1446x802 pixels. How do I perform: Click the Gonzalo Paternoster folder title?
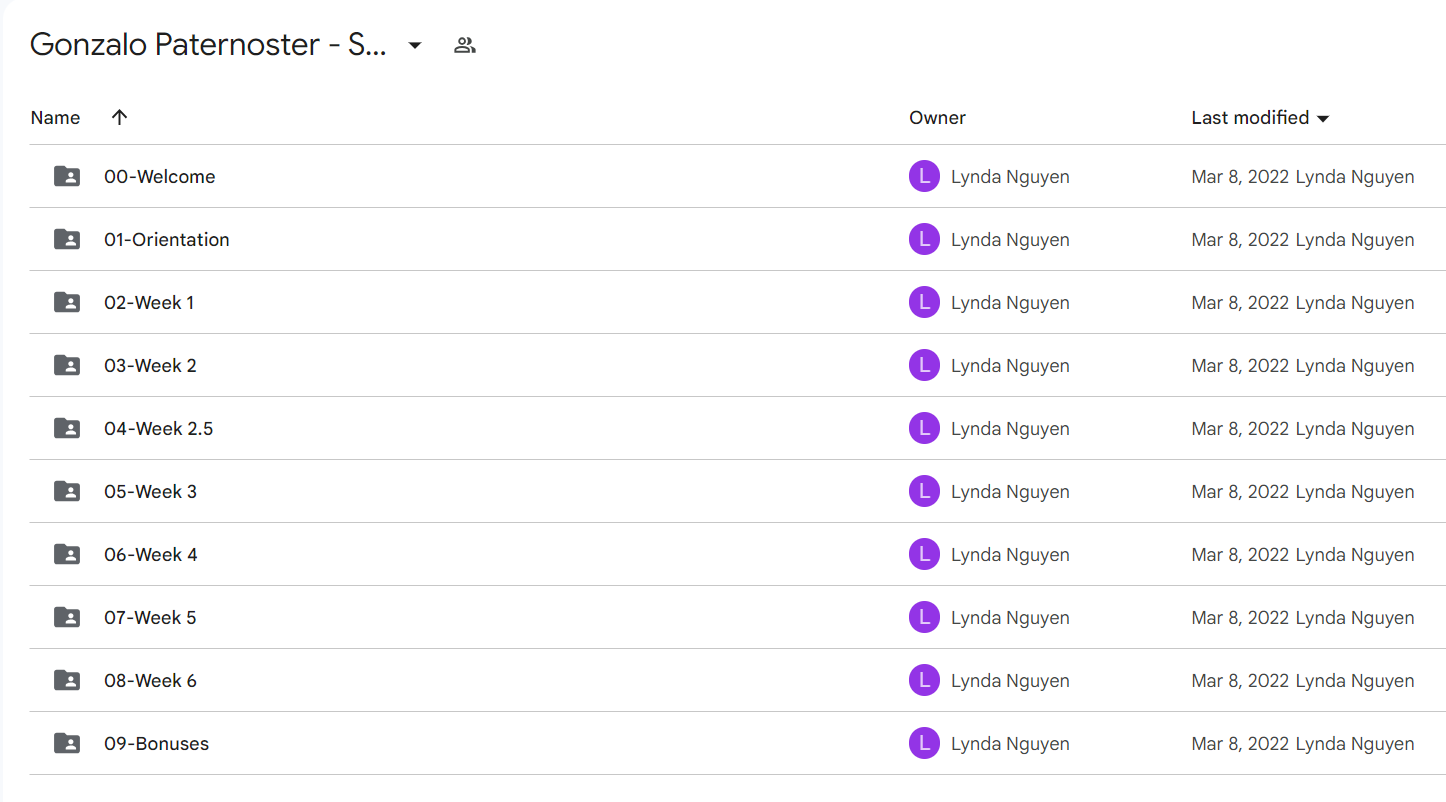click(x=208, y=45)
